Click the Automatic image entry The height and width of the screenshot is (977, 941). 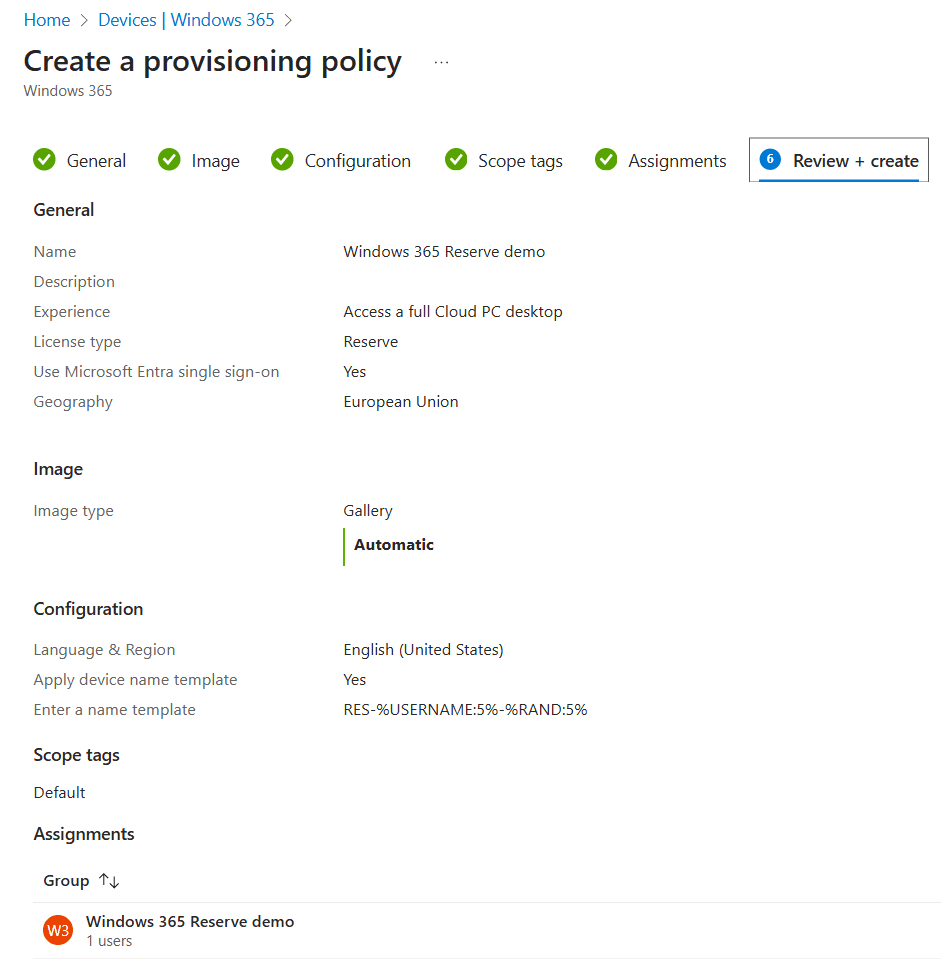[x=394, y=545]
